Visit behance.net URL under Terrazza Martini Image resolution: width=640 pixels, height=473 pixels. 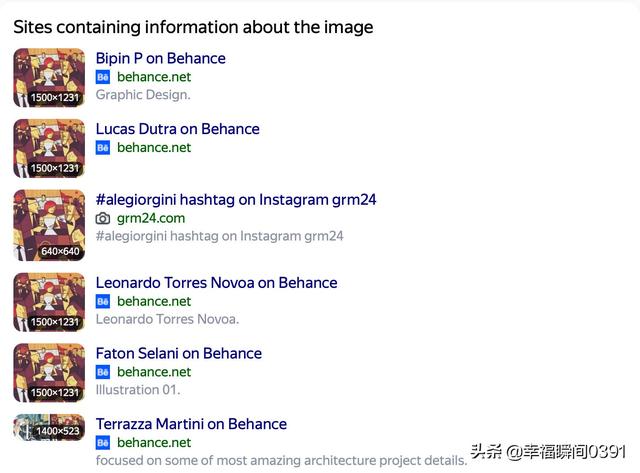(x=154, y=442)
